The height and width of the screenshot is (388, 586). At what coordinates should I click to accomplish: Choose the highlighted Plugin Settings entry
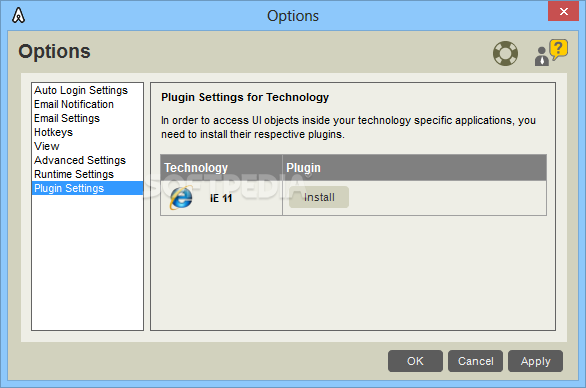(87, 188)
